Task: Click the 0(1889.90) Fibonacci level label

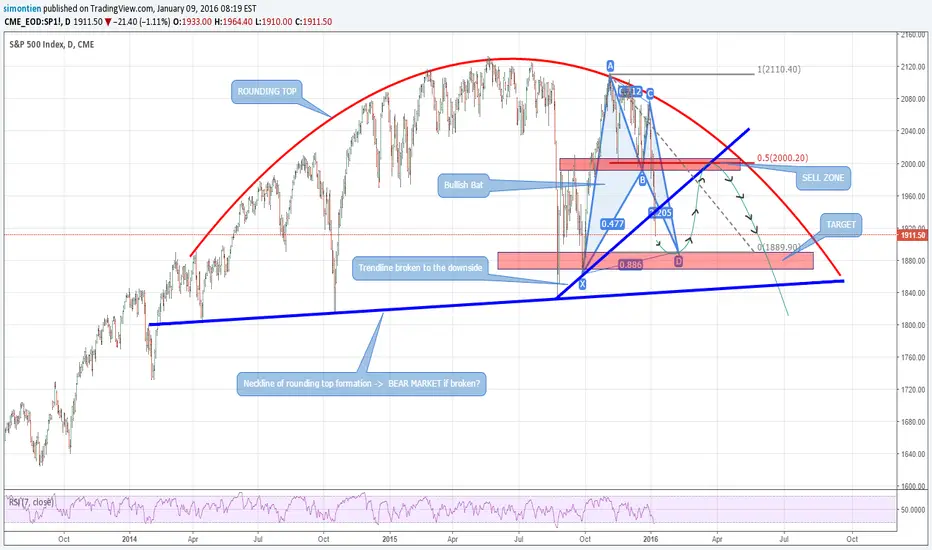Action: click(779, 247)
